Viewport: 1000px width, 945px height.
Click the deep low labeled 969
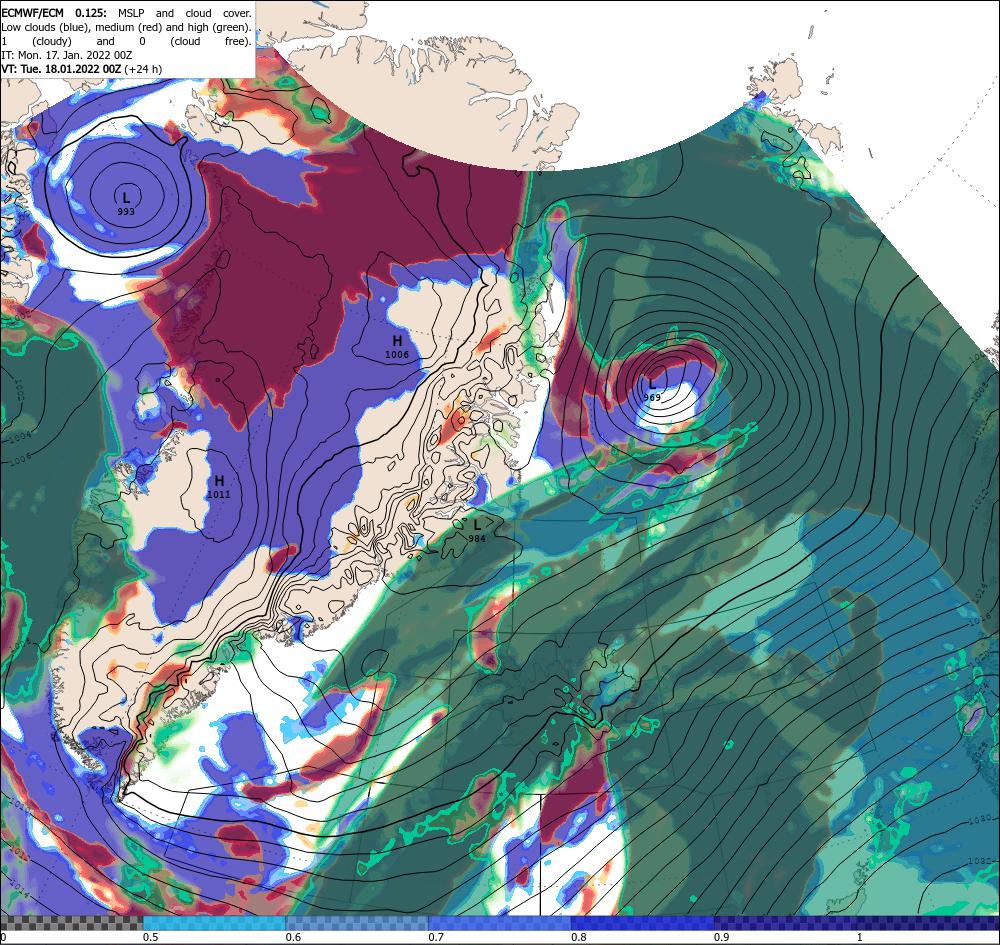pos(652,390)
